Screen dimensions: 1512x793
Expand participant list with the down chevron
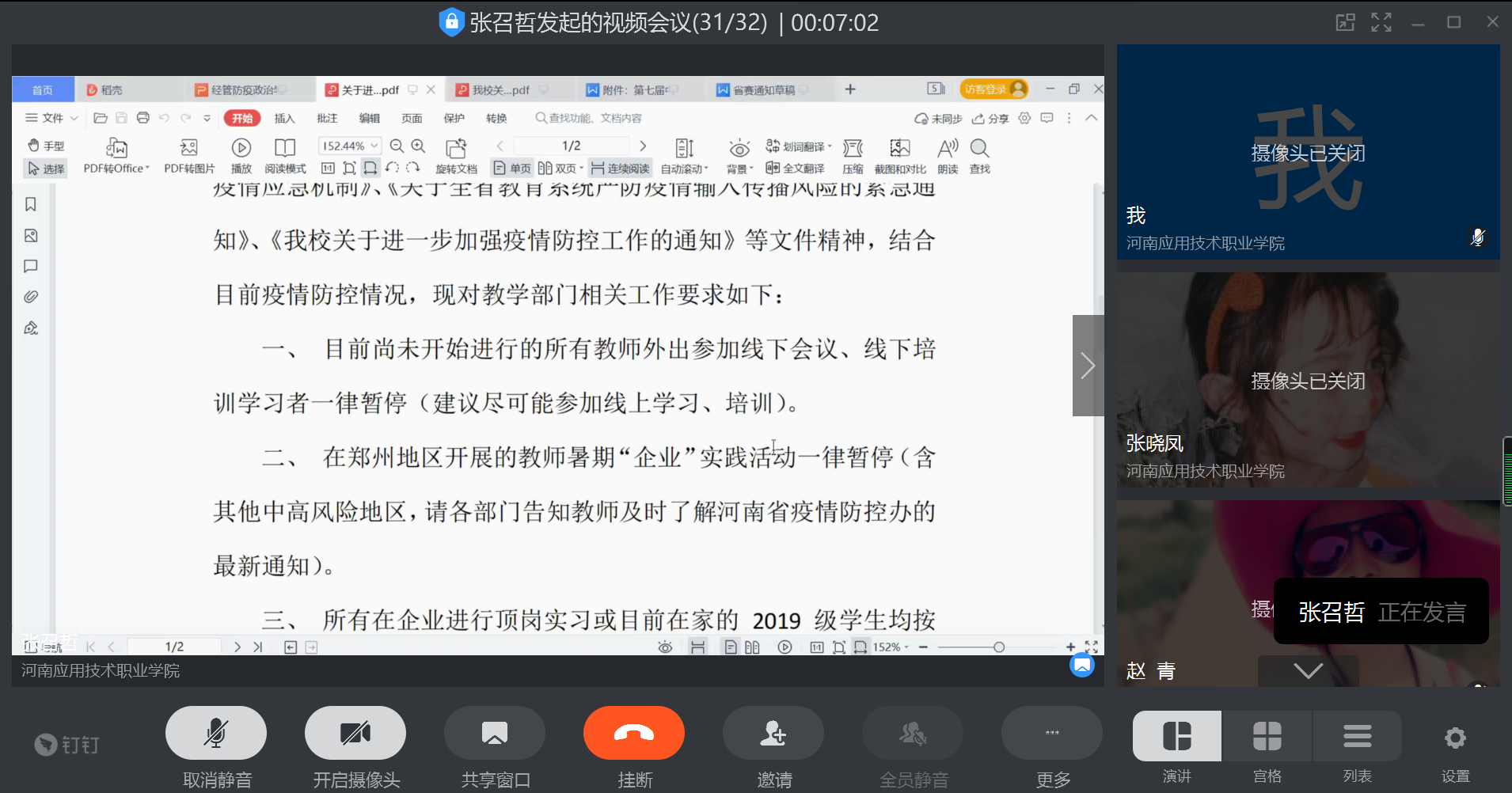(1308, 671)
